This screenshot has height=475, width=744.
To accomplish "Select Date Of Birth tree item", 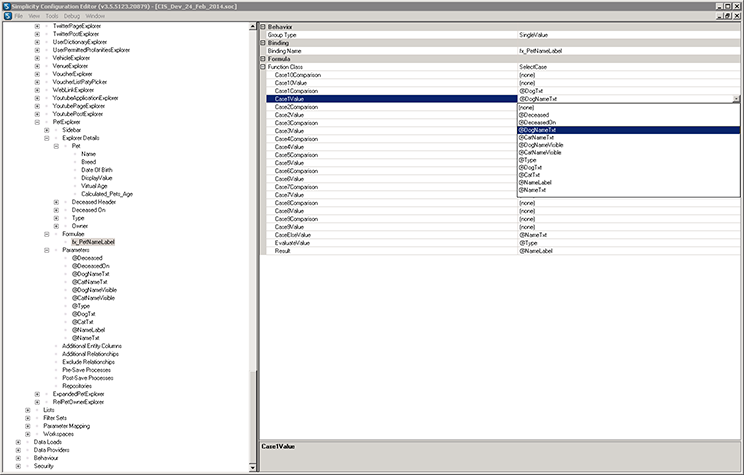I will point(97,170).
